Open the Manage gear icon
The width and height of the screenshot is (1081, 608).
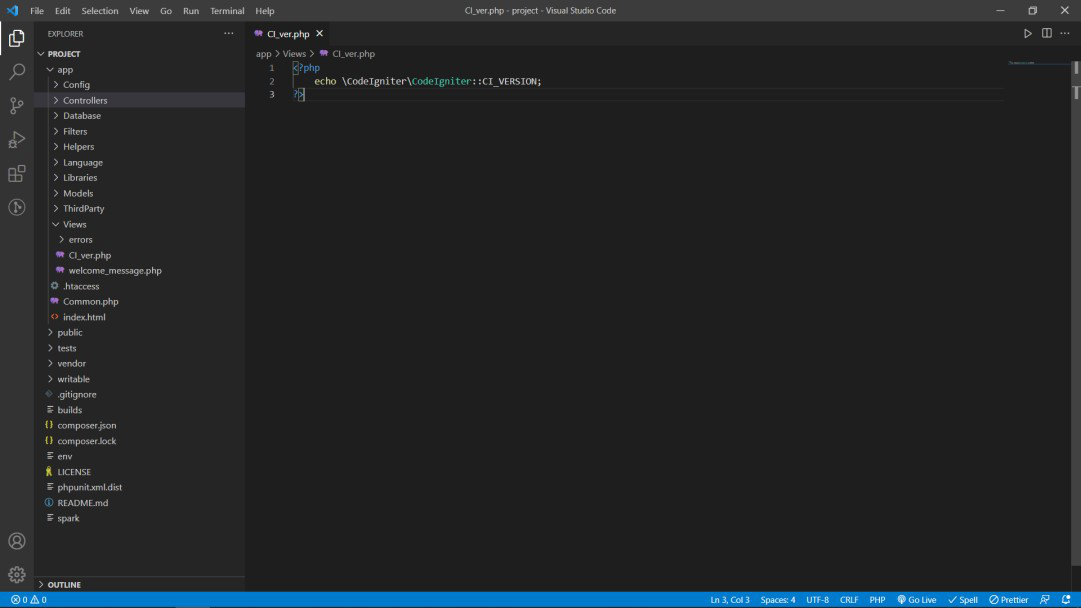(x=17, y=574)
